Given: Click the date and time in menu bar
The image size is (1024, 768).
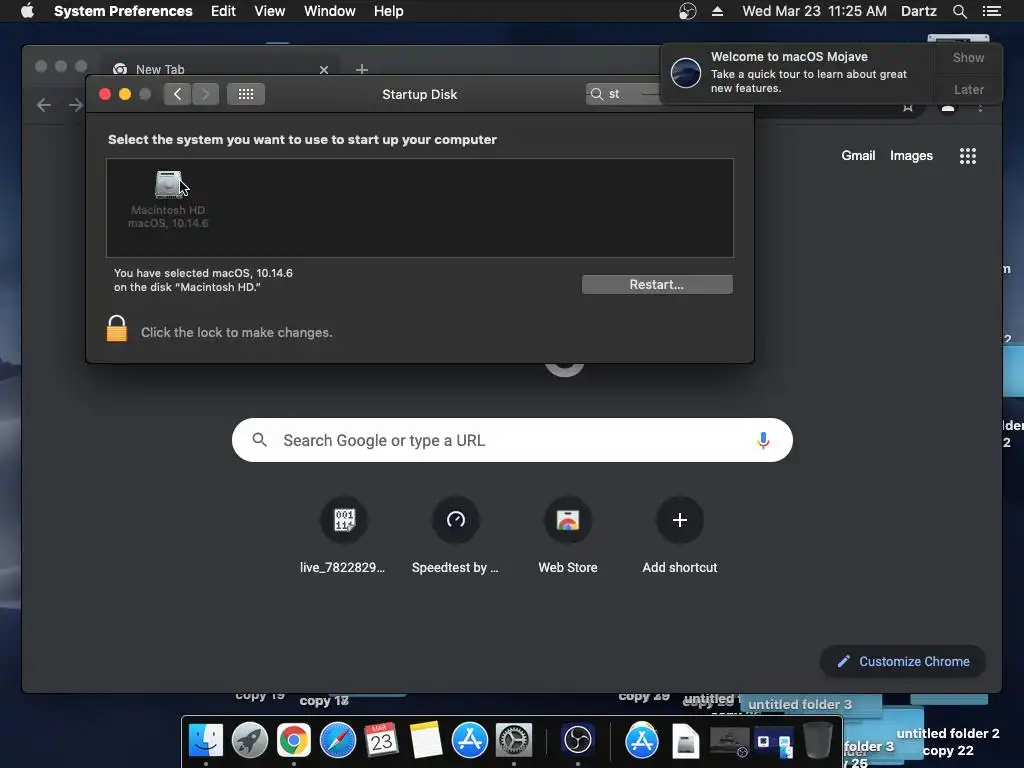Looking at the screenshot, I should [x=814, y=11].
